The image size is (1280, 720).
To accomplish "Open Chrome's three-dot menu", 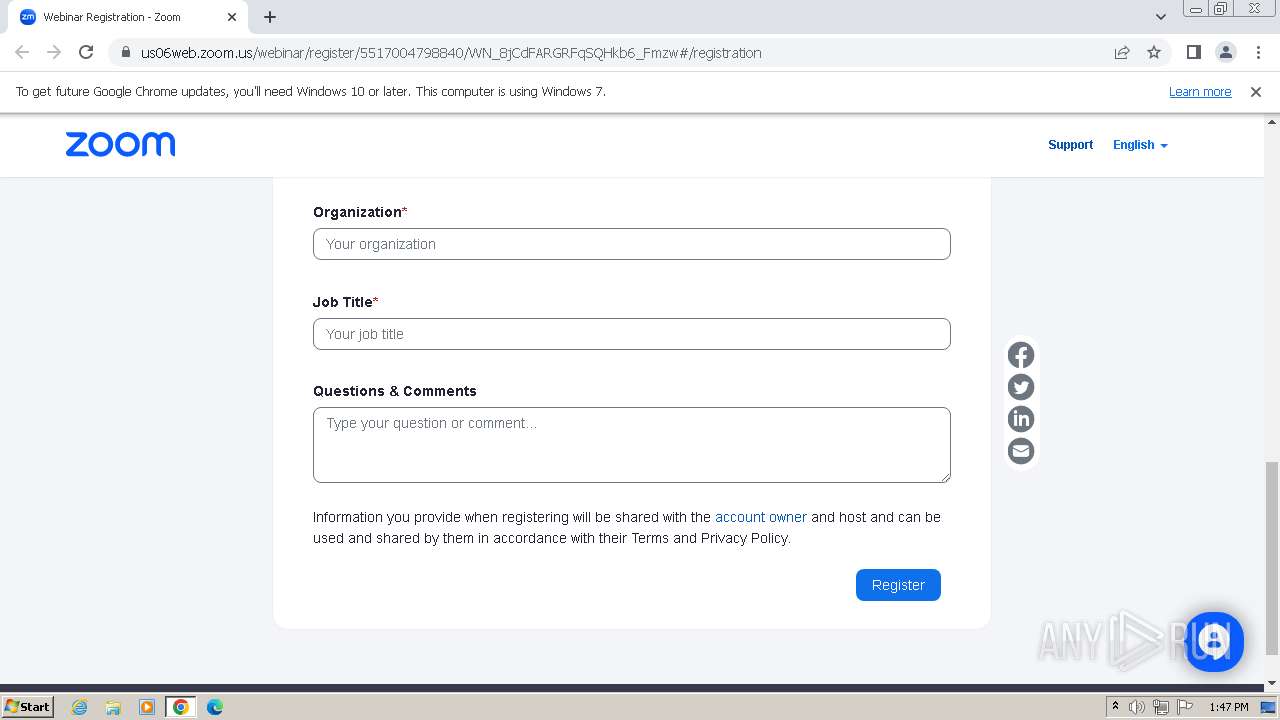I will click(x=1257, y=52).
